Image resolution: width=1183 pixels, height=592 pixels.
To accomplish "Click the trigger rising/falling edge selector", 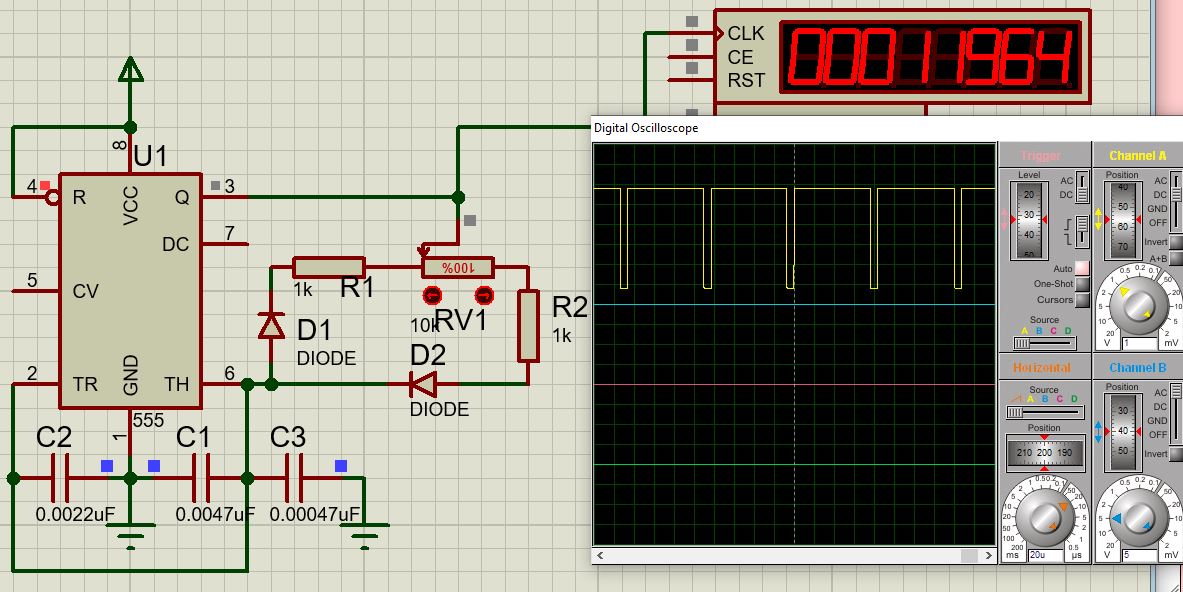I will pos(1082,233).
